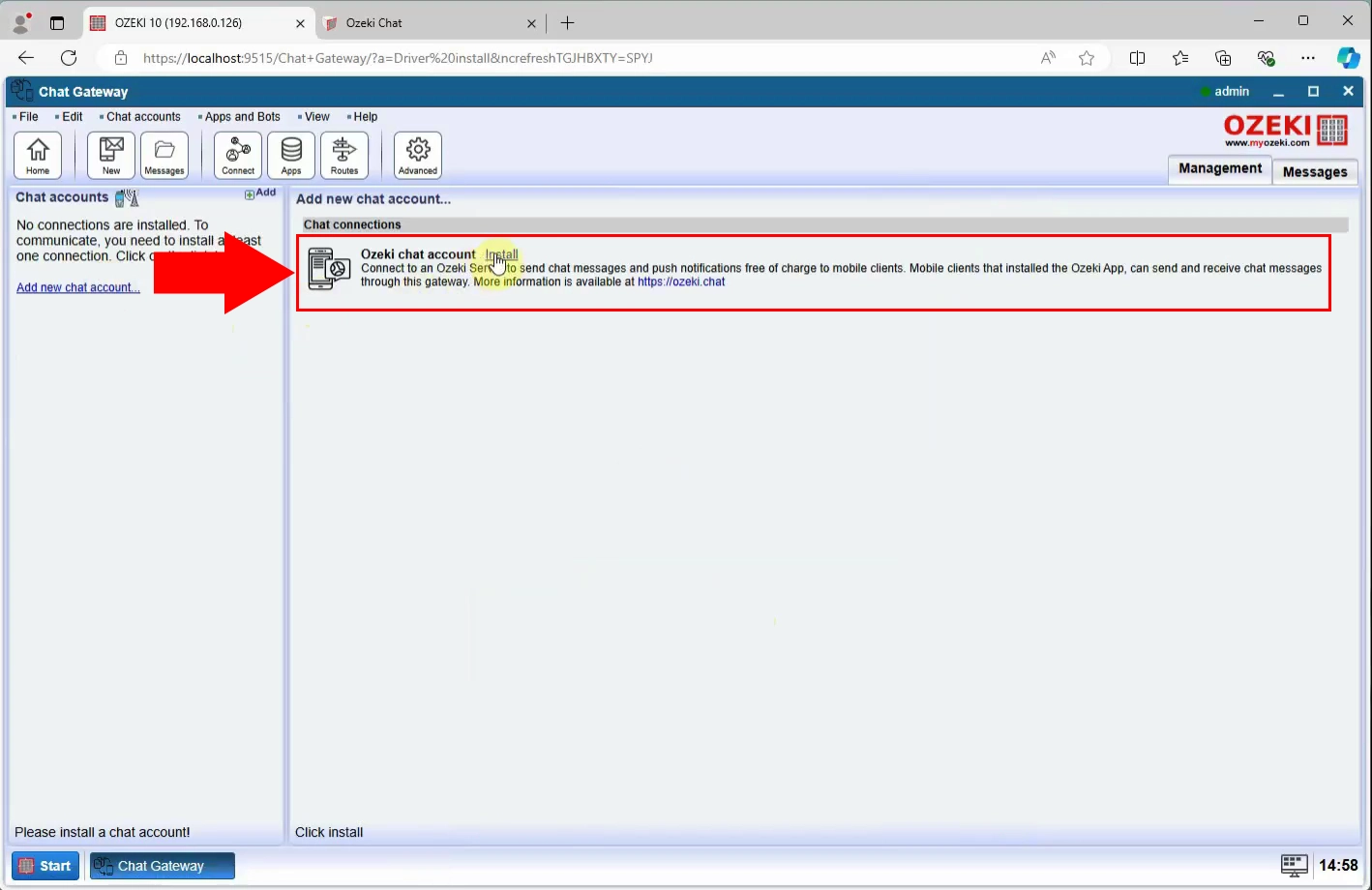
Task: Click the Connect toolbar icon
Action: tap(238, 155)
